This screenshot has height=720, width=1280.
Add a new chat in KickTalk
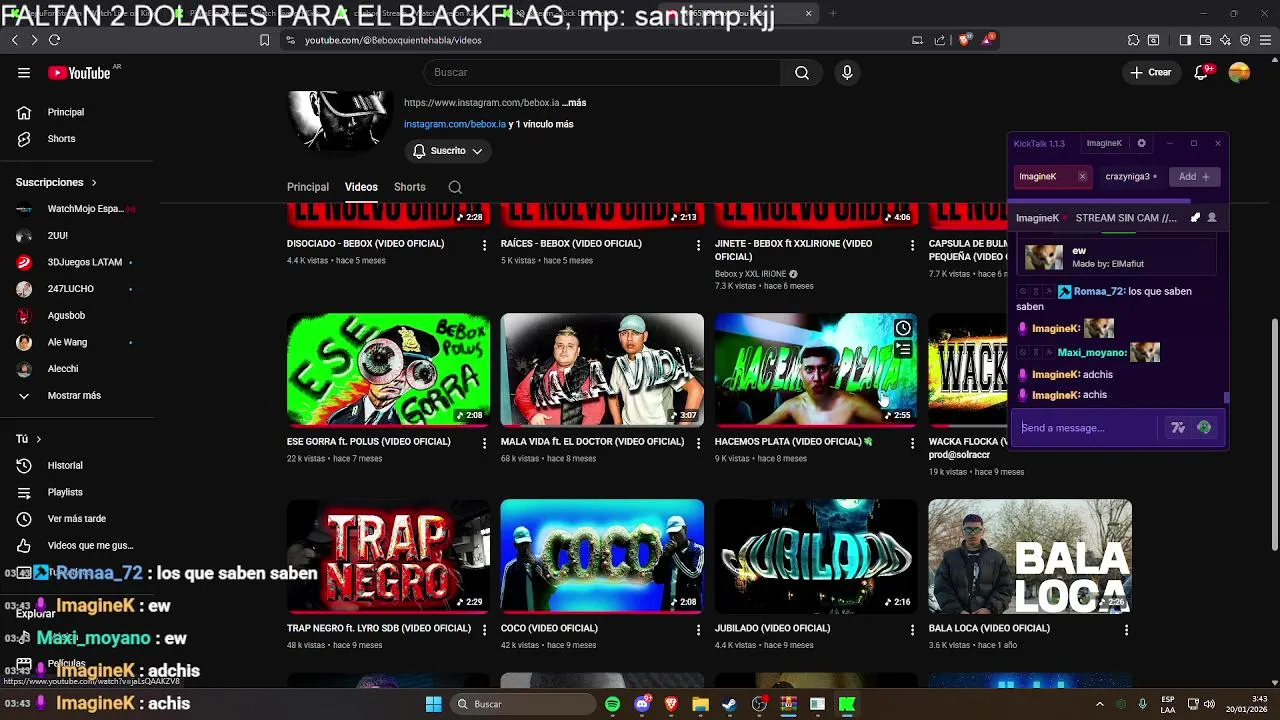click(x=1194, y=177)
